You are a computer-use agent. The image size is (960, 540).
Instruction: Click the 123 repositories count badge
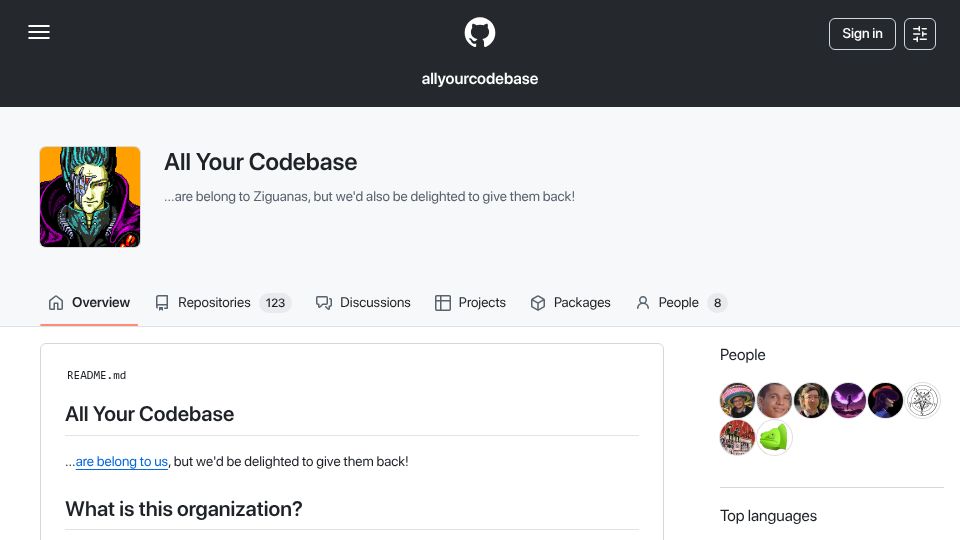[x=275, y=302]
